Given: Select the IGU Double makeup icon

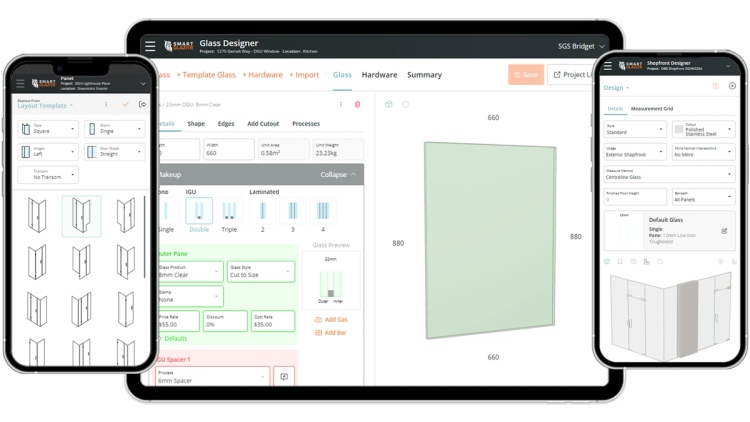Looking at the screenshot, I should [199, 211].
